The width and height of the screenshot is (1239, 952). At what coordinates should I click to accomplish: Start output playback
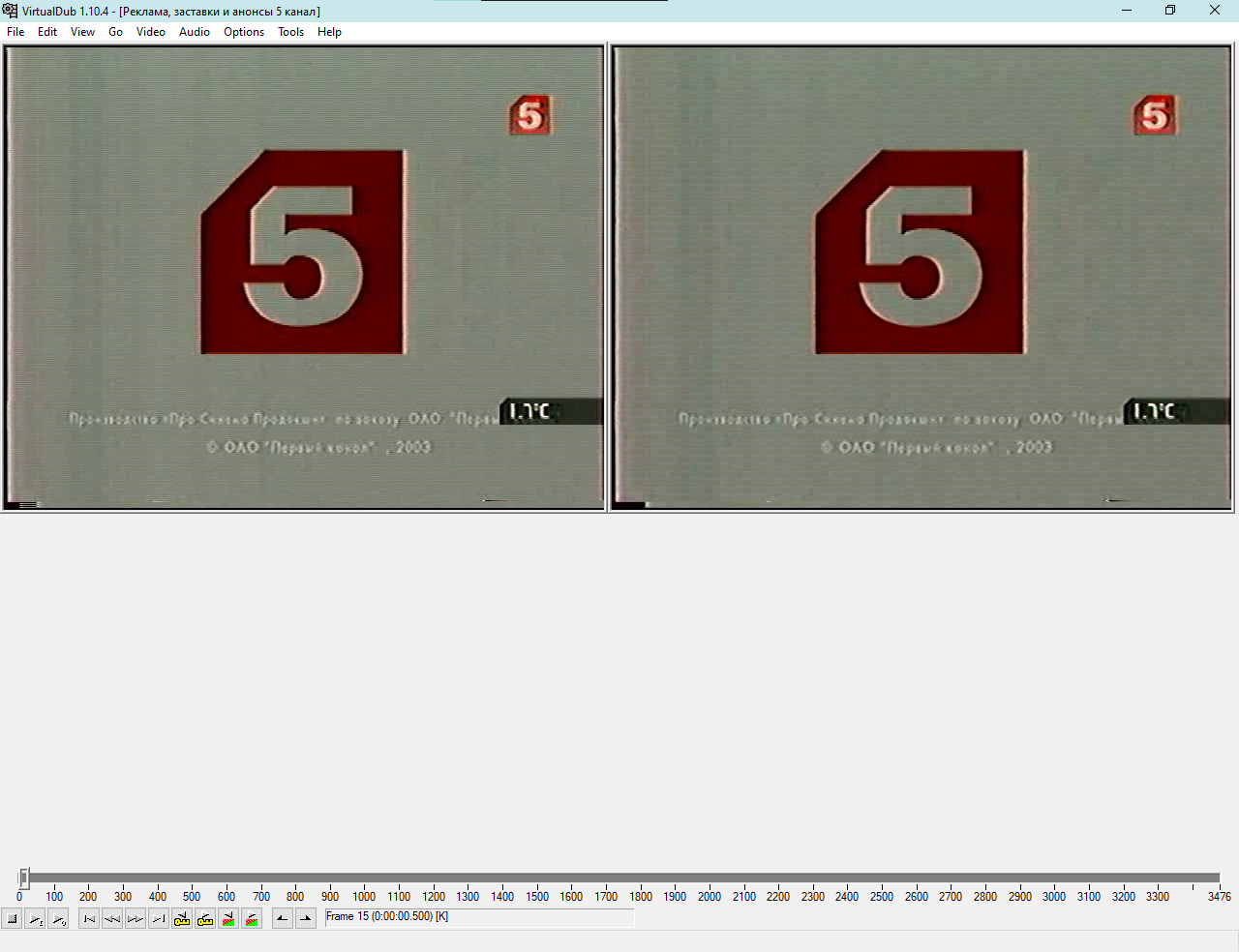point(59,918)
